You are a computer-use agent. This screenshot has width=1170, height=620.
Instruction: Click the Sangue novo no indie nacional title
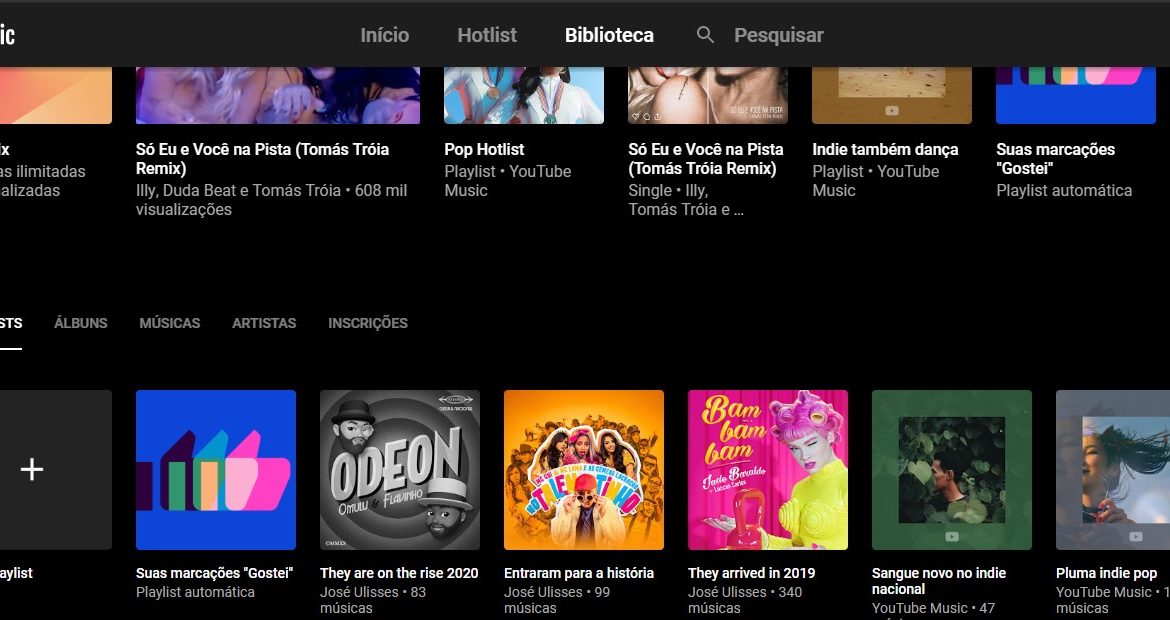[x=939, y=580]
